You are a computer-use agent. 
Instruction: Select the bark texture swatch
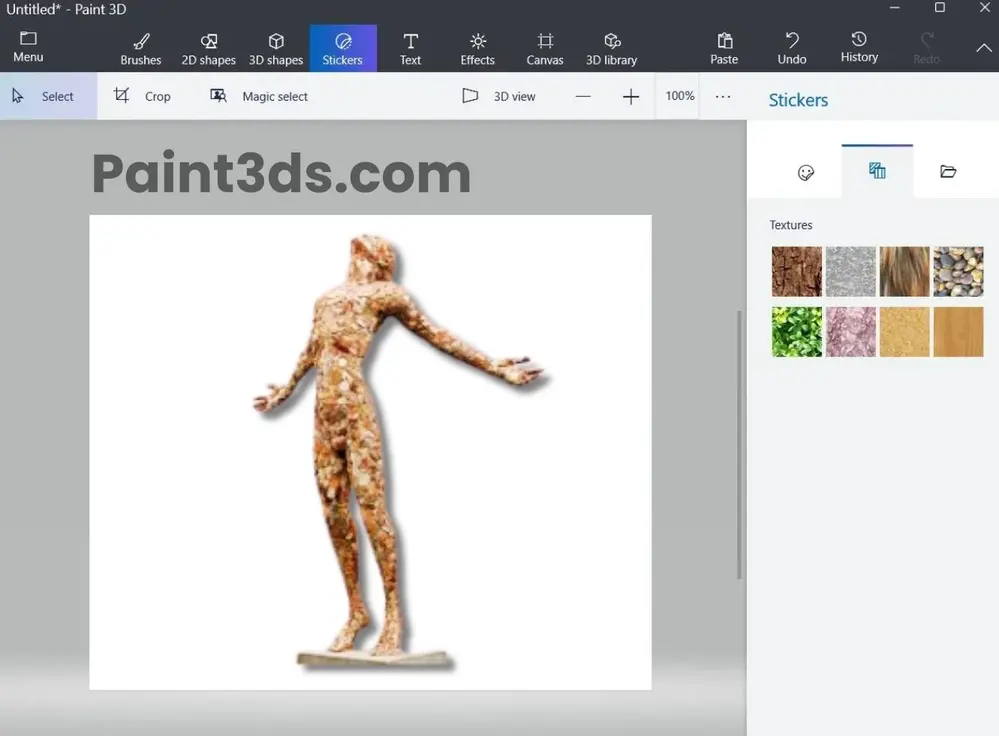(x=796, y=271)
